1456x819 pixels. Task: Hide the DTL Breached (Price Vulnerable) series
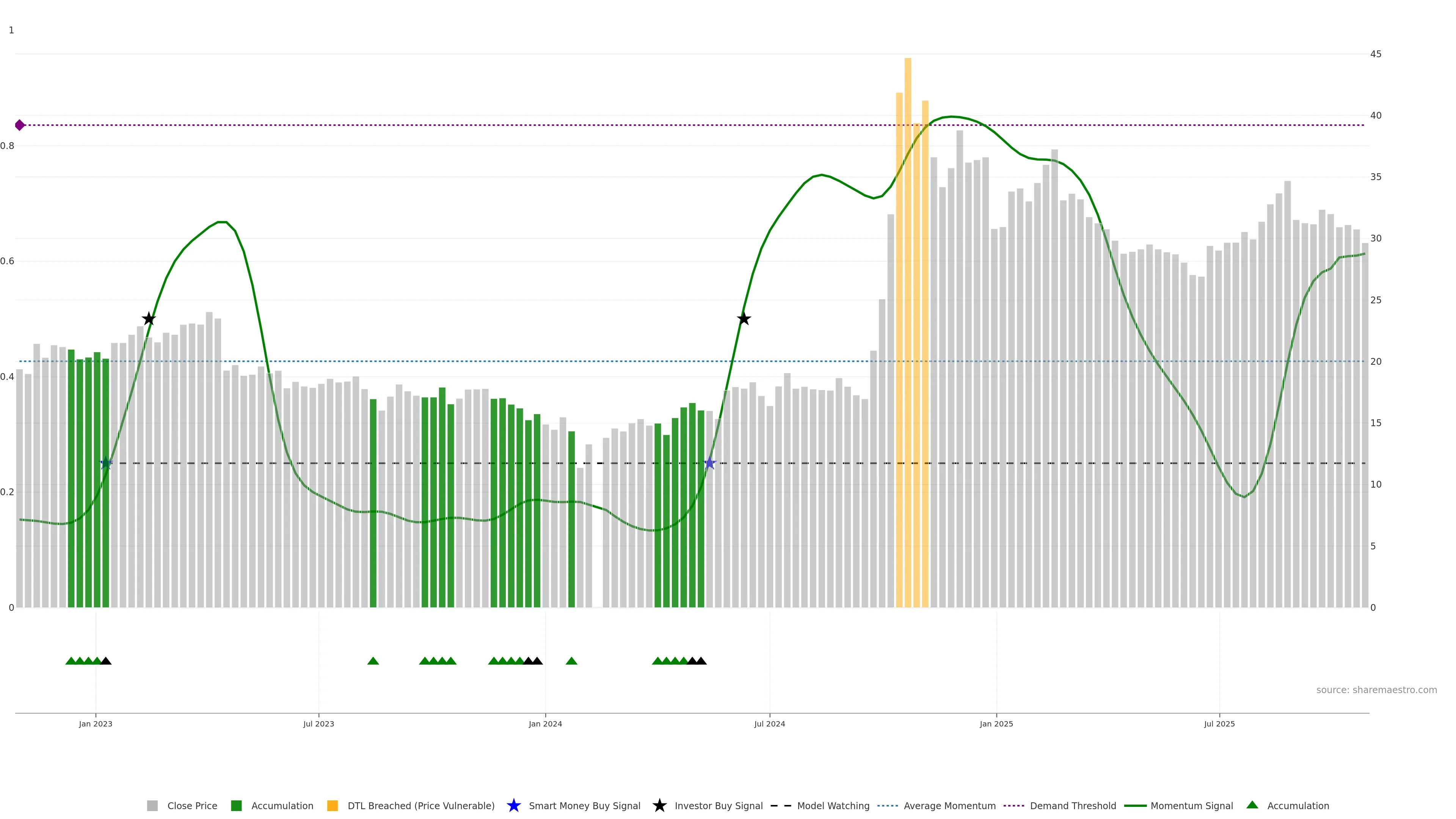tap(420, 805)
